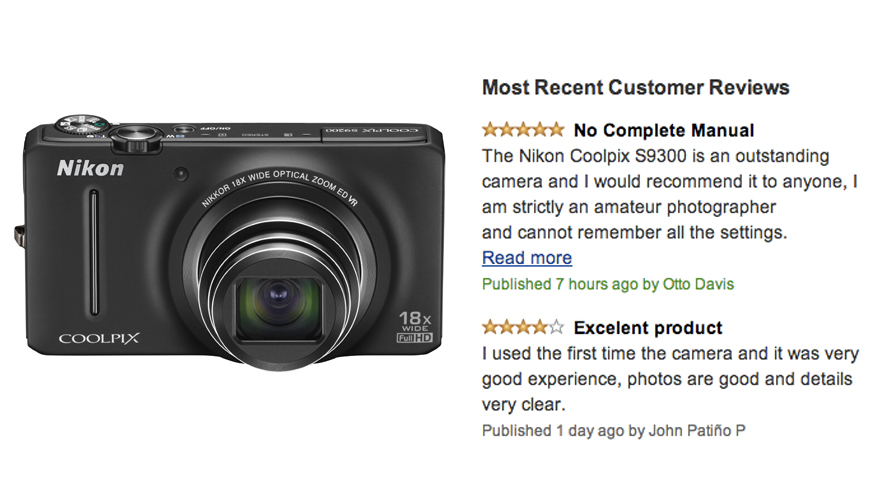This screenshot has height=500, width=889.
Task: Click the Most Recent Customer Reviews heading
Action: tap(635, 87)
